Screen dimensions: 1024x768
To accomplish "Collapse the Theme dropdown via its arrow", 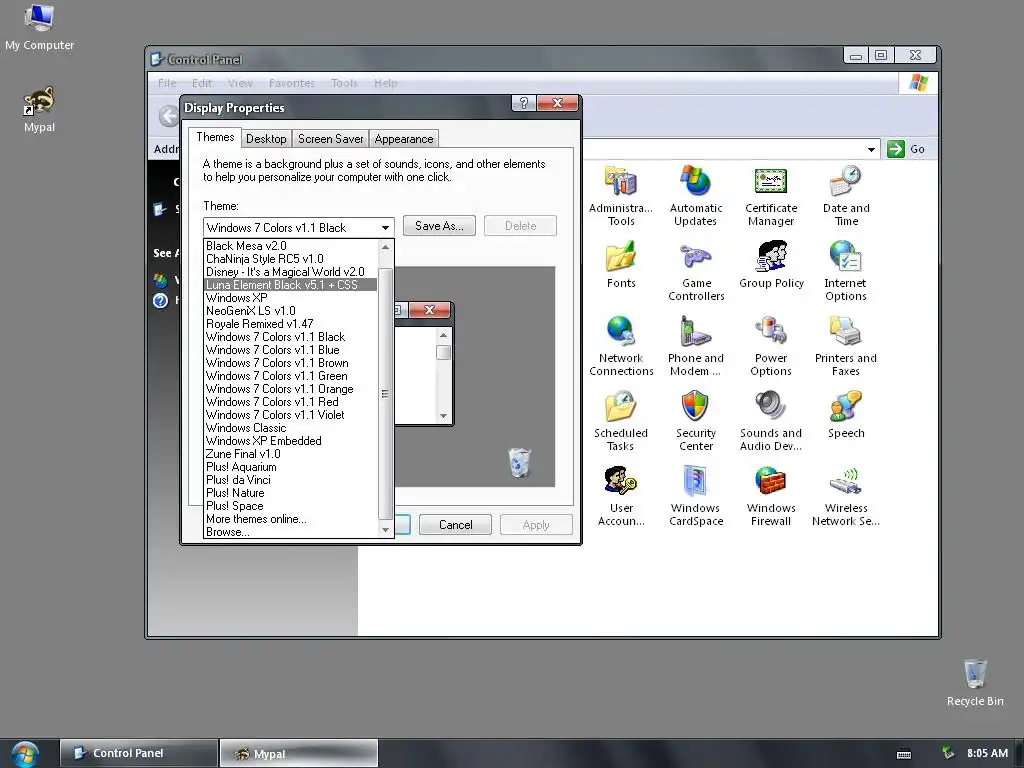I will (x=385, y=228).
